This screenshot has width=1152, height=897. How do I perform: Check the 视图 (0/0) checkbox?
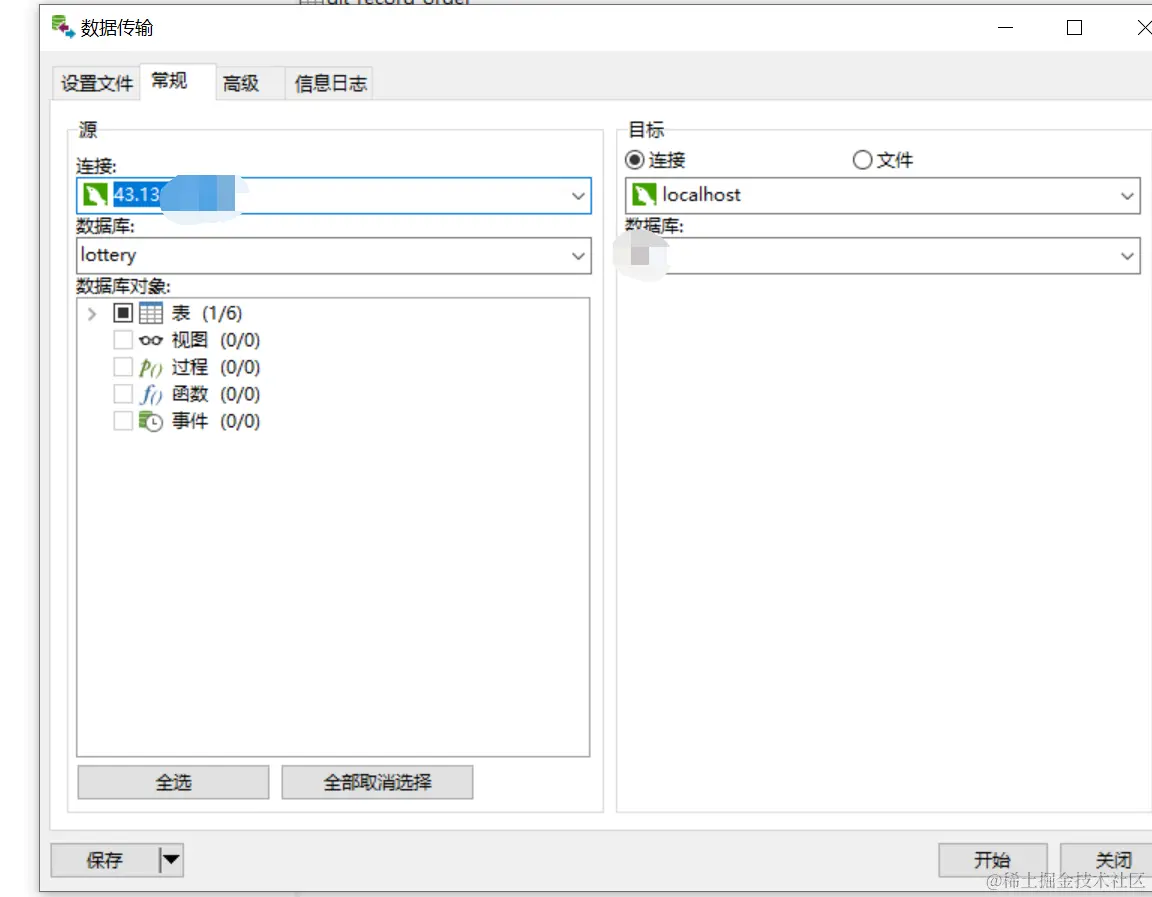click(123, 340)
